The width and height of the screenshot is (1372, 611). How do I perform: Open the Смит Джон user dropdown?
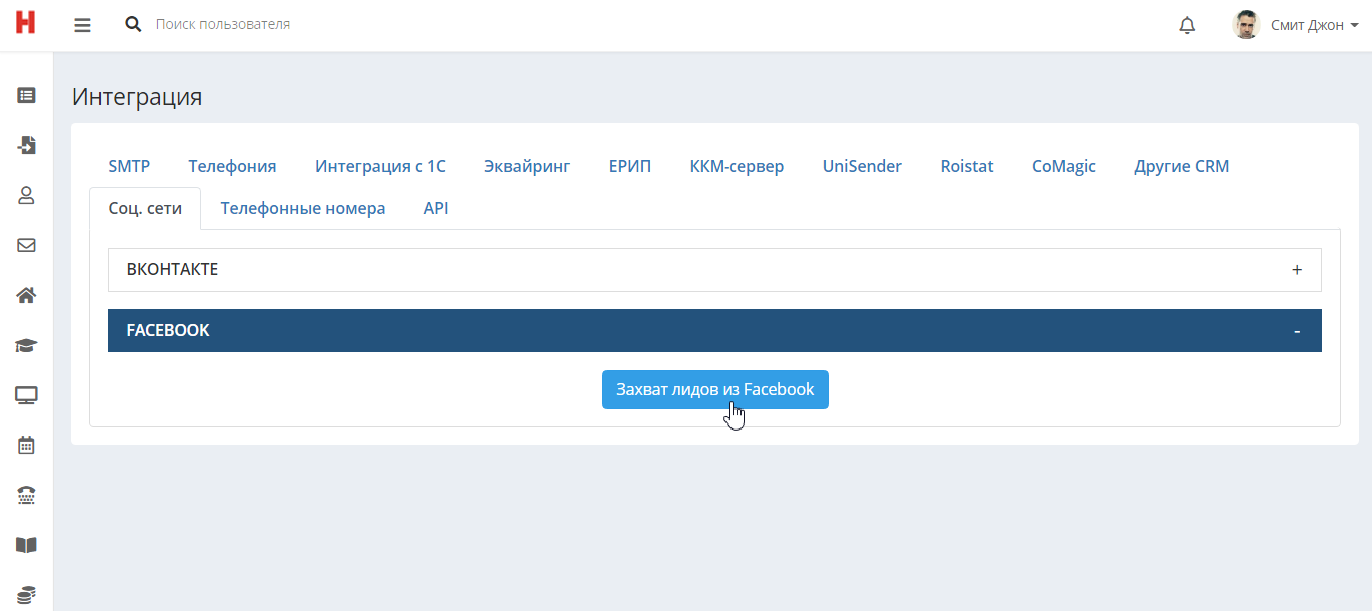click(x=1314, y=25)
